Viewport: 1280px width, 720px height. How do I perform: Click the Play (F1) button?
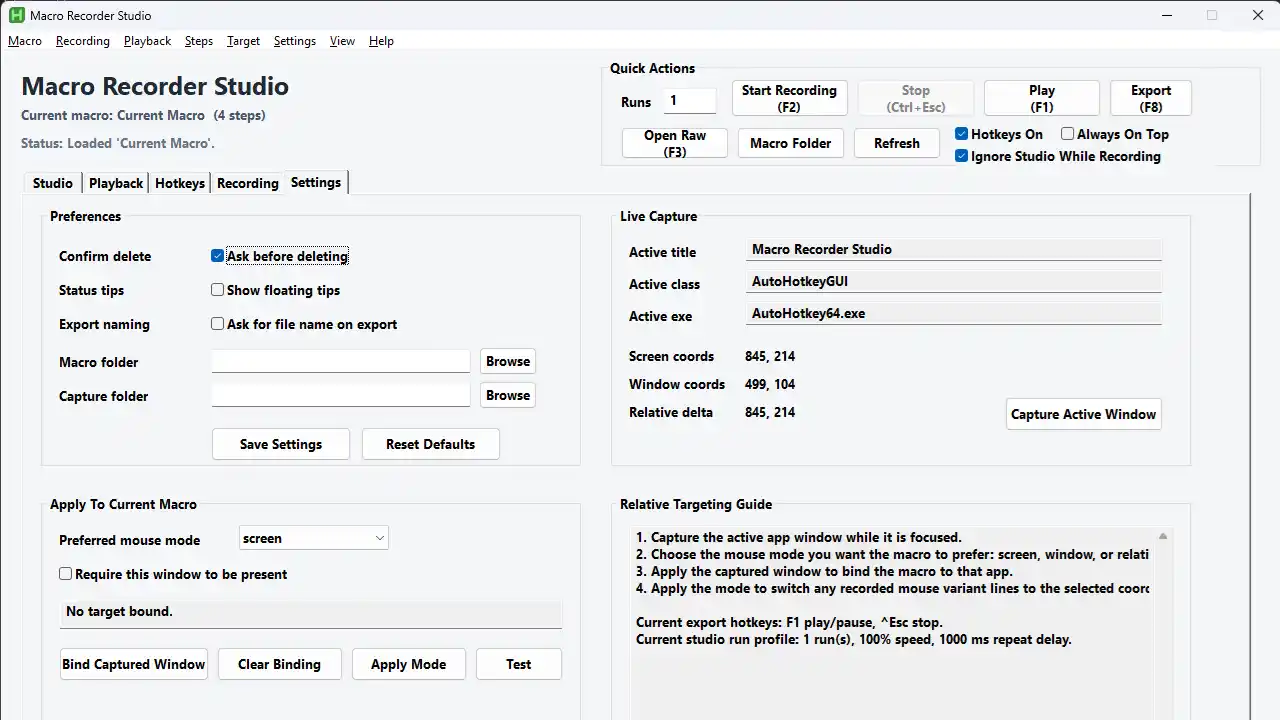[1042, 98]
